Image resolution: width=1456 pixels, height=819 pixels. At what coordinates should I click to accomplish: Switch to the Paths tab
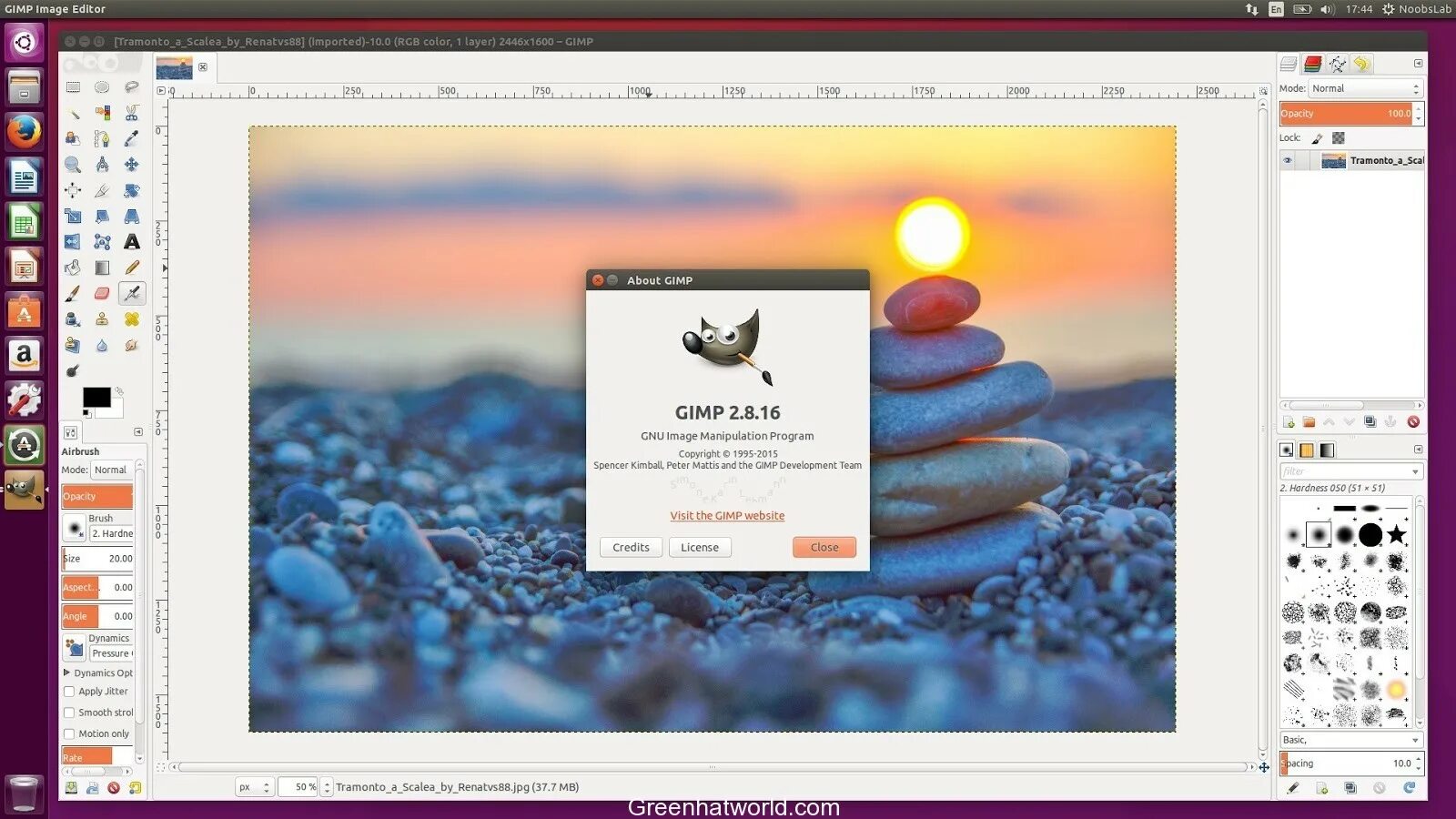[1338, 64]
